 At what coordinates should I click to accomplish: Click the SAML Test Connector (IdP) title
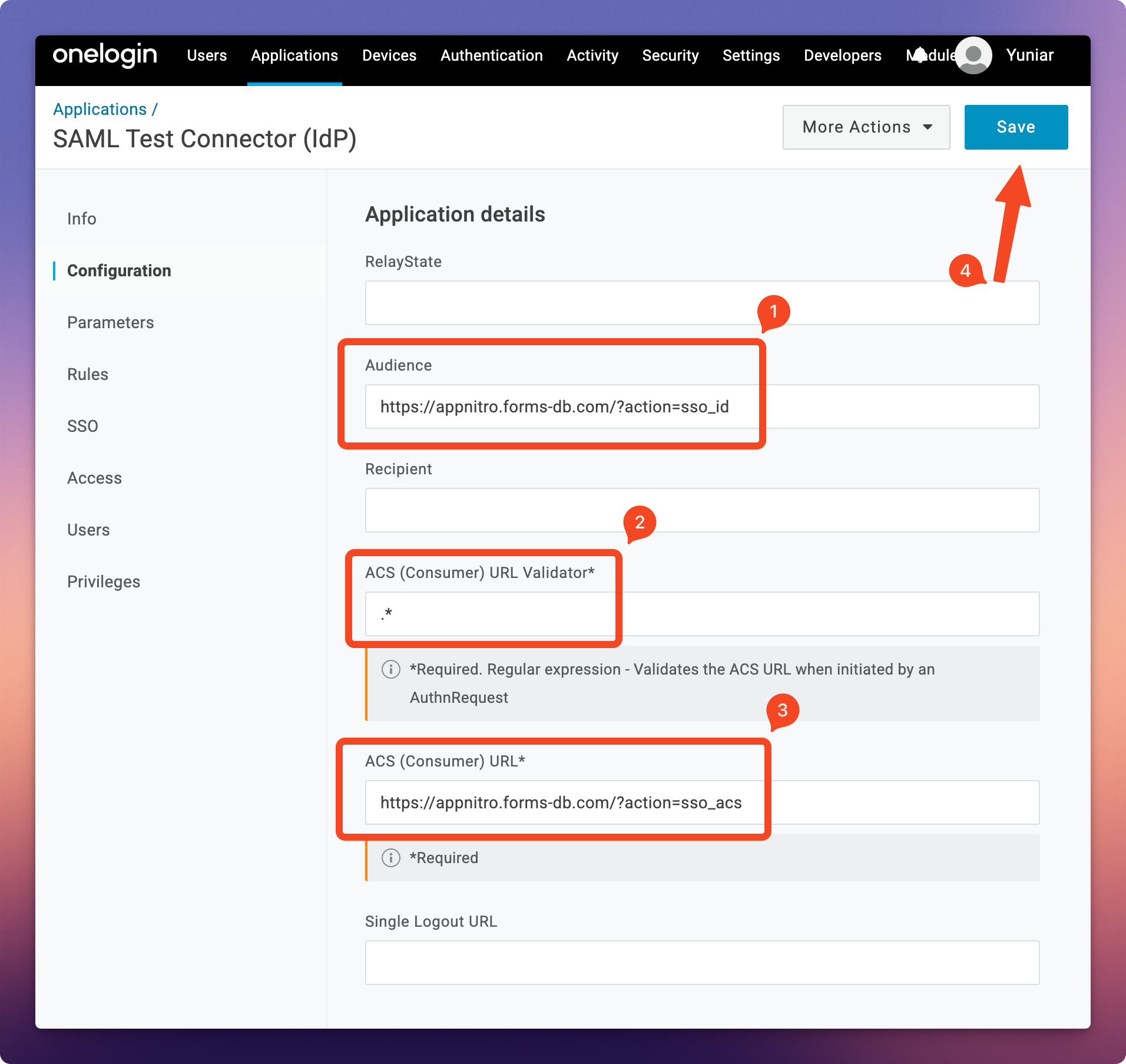pyautogui.click(x=205, y=139)
